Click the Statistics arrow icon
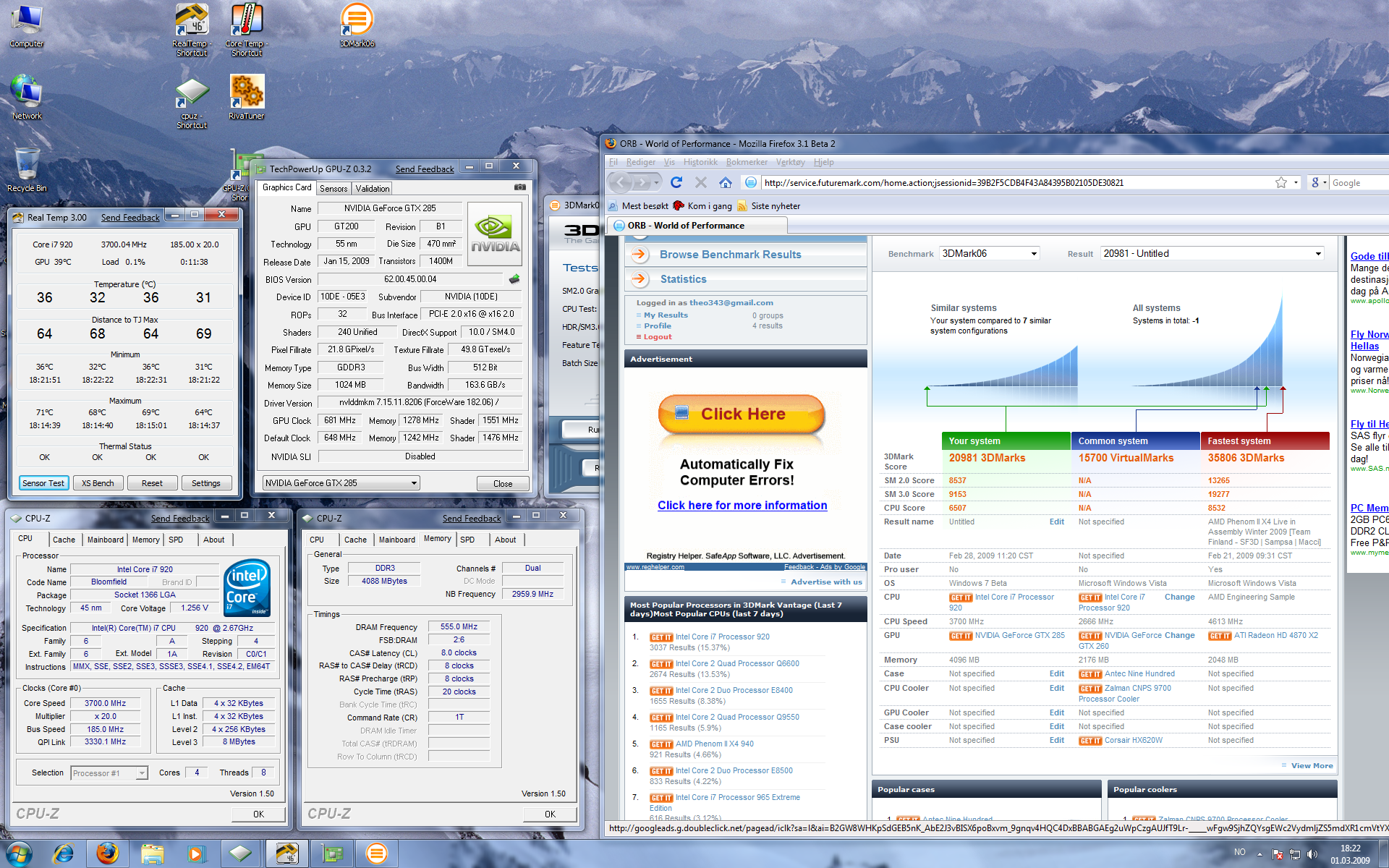Screen dimensions: 1389x868 click(x=640, y=279)
